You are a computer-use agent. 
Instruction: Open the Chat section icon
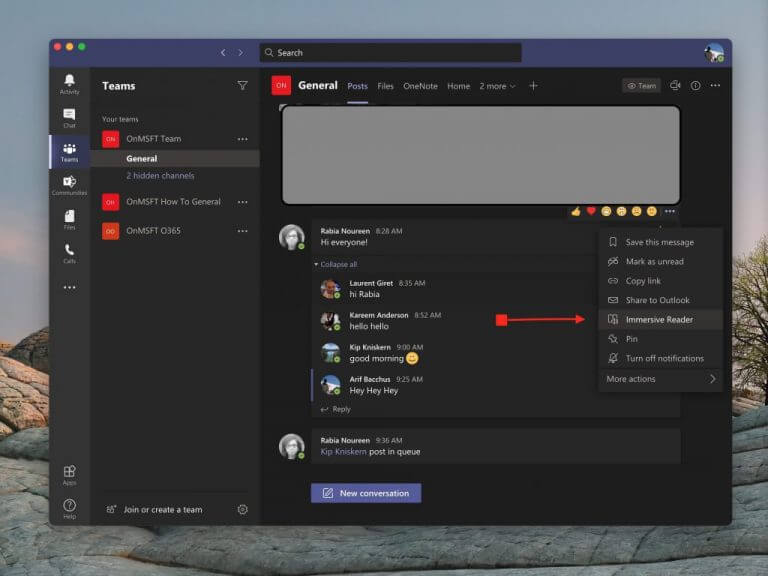coord(70,118)
